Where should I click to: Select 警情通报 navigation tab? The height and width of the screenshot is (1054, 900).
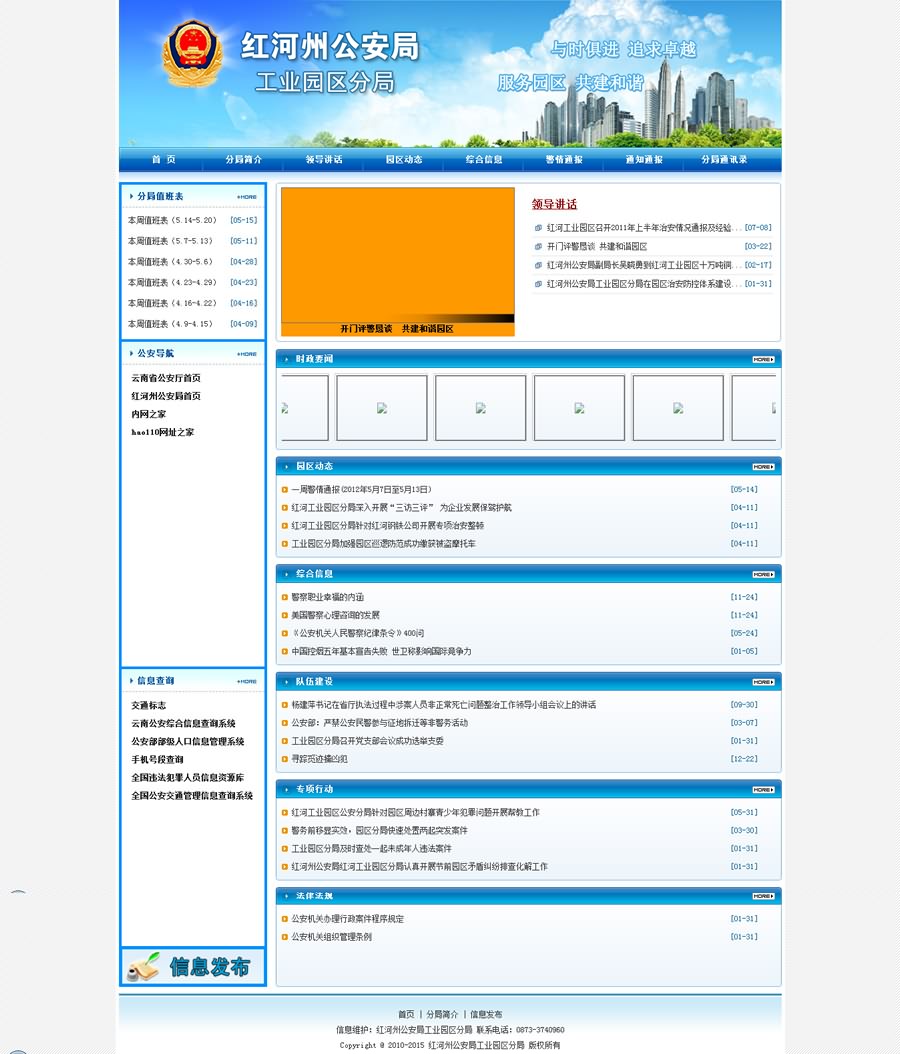(564, 159)
